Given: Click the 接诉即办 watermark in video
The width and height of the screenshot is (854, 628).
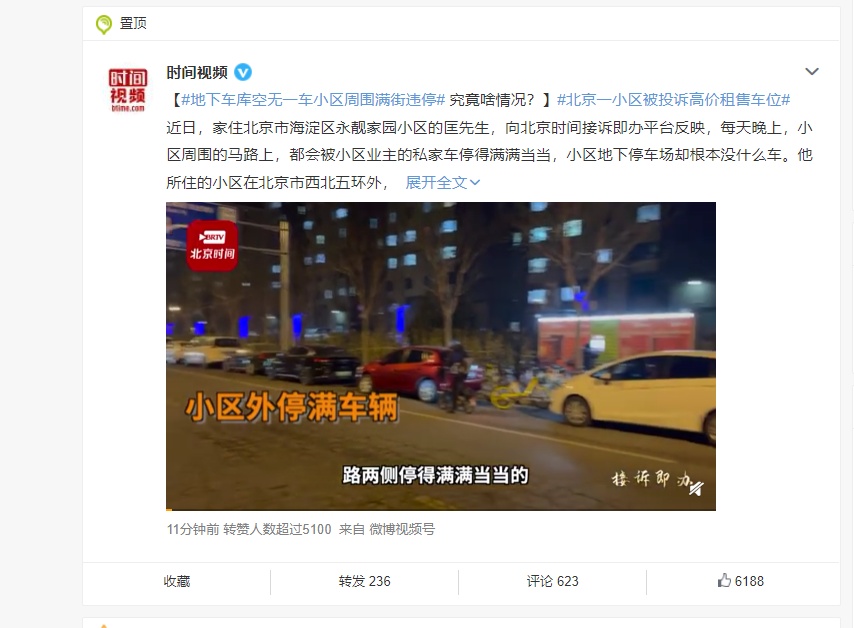Looking at the screenshot, I should (x=657, y=481).
